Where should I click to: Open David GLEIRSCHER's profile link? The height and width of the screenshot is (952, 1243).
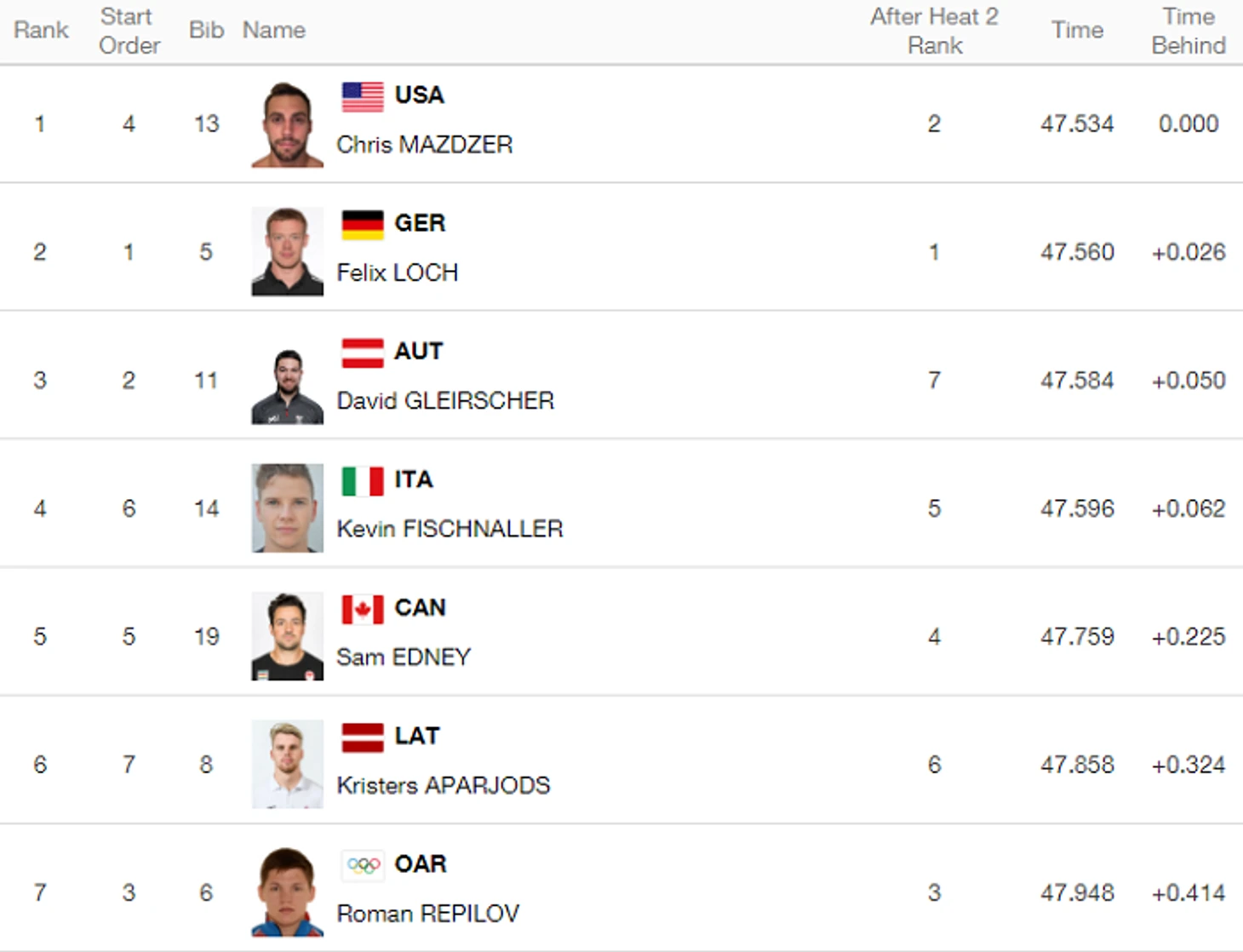coord(445,401)
